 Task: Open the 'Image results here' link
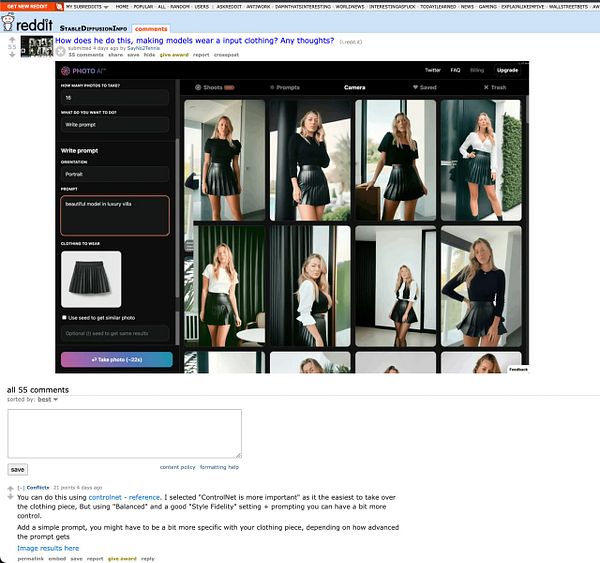pos(48,548)
